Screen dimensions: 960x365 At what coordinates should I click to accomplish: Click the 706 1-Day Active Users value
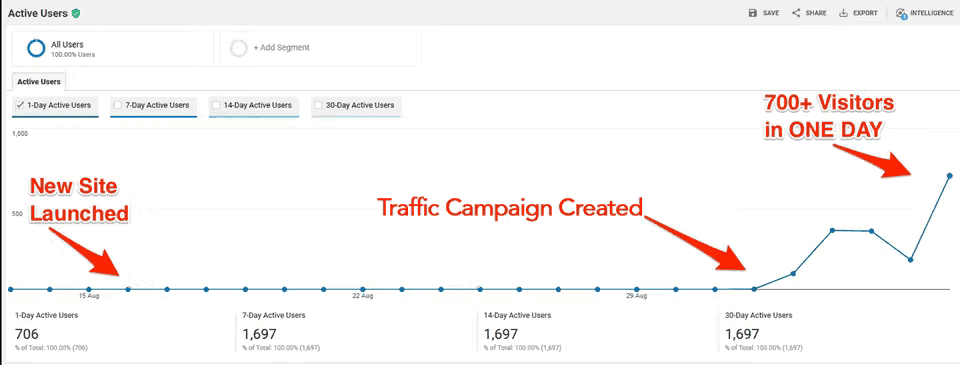tap(26, 334)
